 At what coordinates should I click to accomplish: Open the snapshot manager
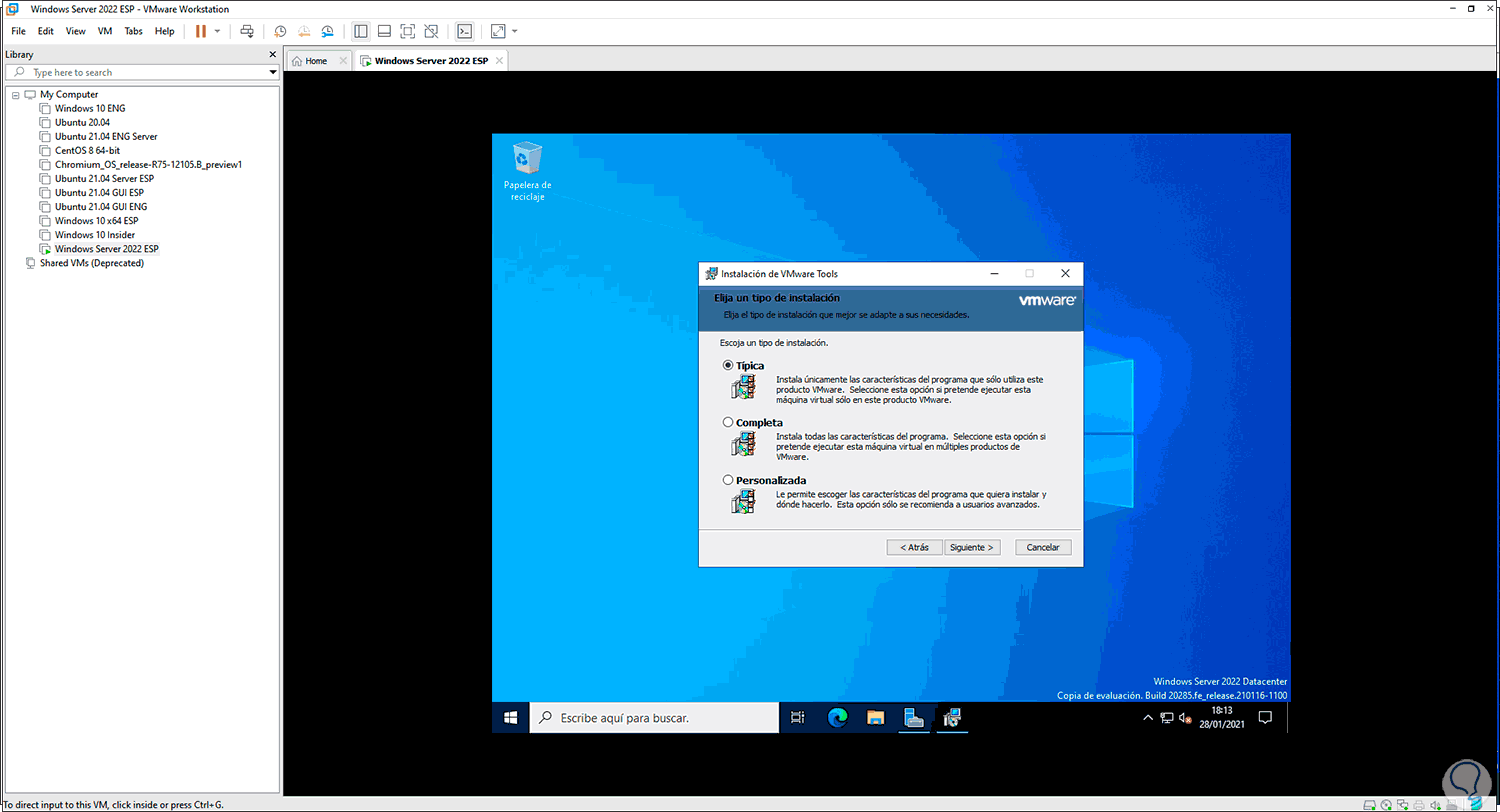(328, 31)
